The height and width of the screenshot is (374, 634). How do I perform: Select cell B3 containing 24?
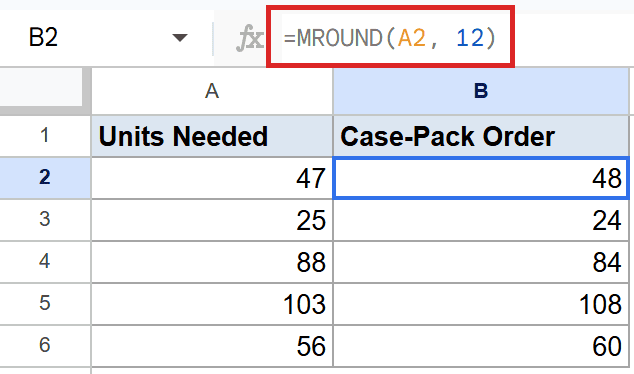(481, 220)
